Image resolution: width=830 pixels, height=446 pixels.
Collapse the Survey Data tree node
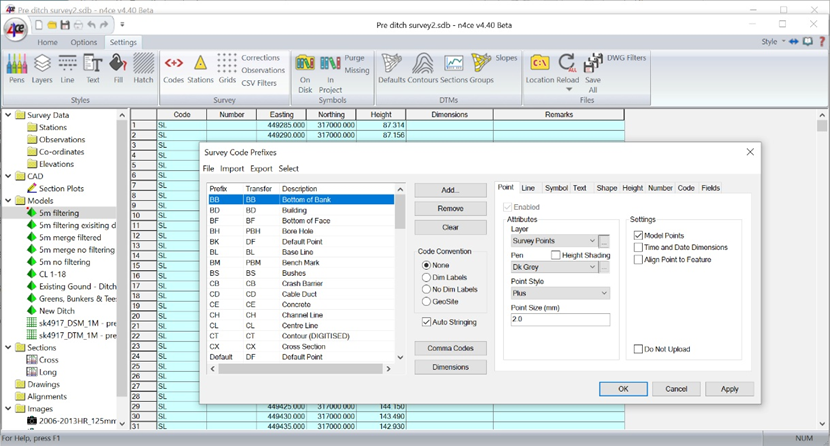point(8,115)
